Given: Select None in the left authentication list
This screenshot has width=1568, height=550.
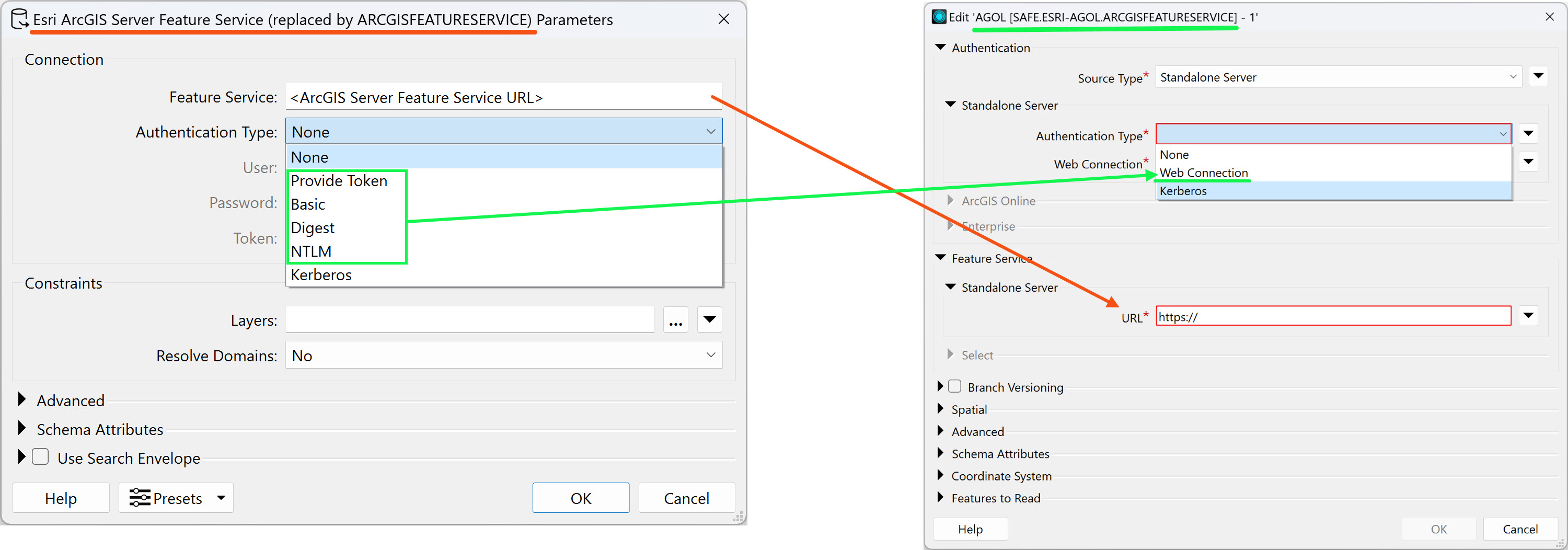Looking at the screenshot, I should (503, 157).
